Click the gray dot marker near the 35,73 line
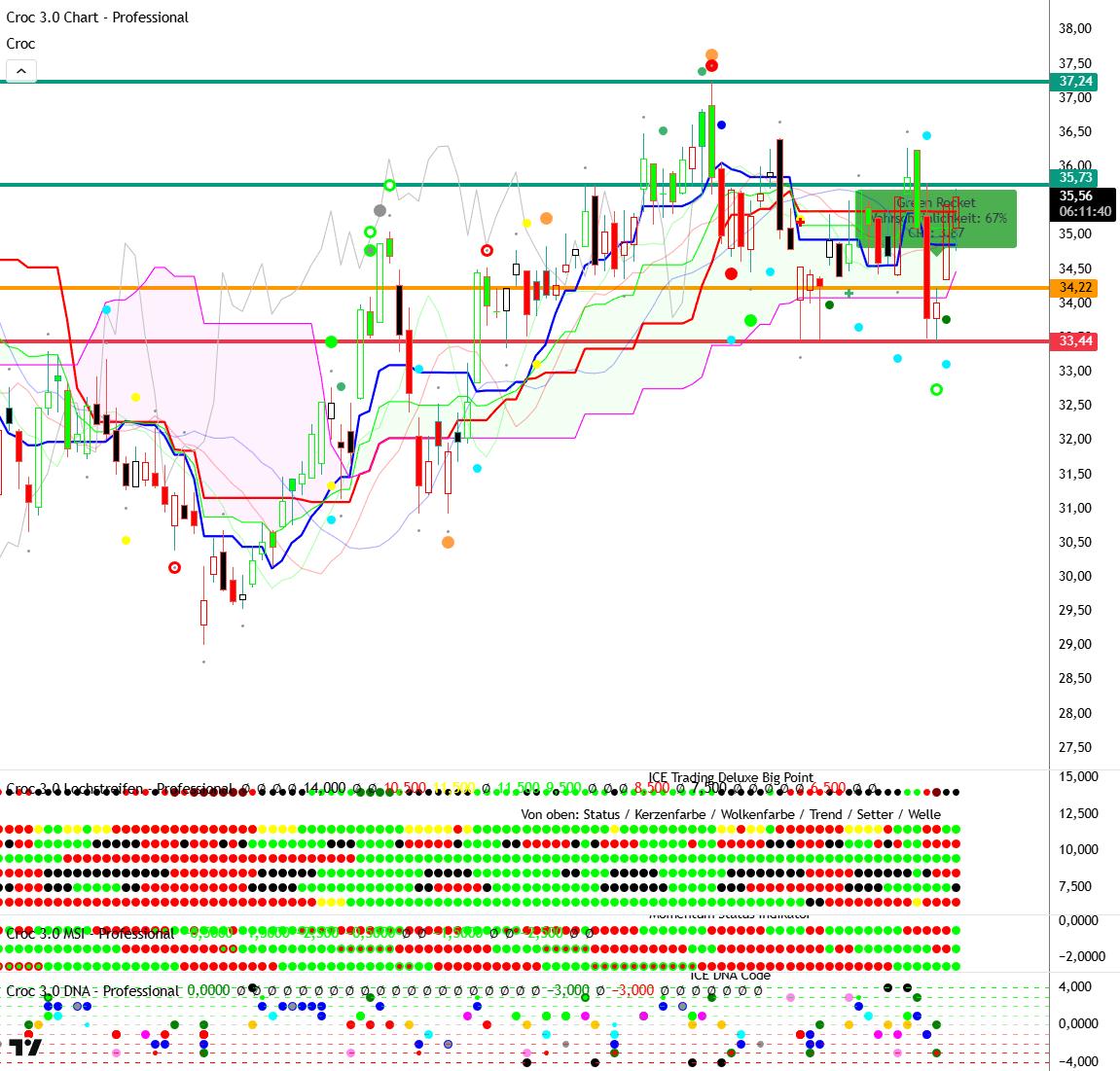This screenshot has width=1120, height=1071. (x=380, y=210)
